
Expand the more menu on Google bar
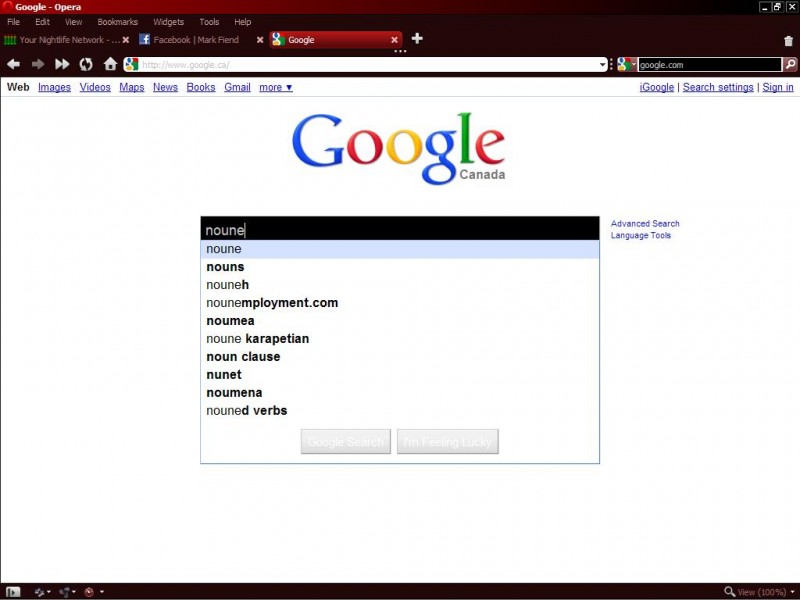pos(276,87)
